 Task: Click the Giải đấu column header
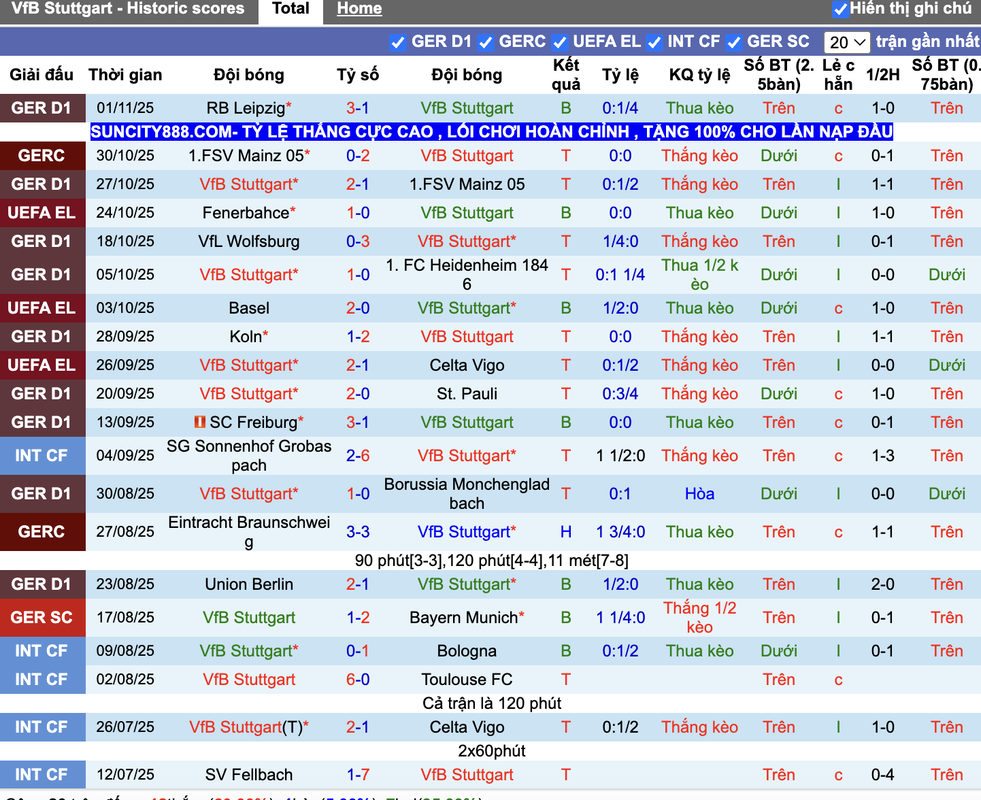(x=41, y=75)
